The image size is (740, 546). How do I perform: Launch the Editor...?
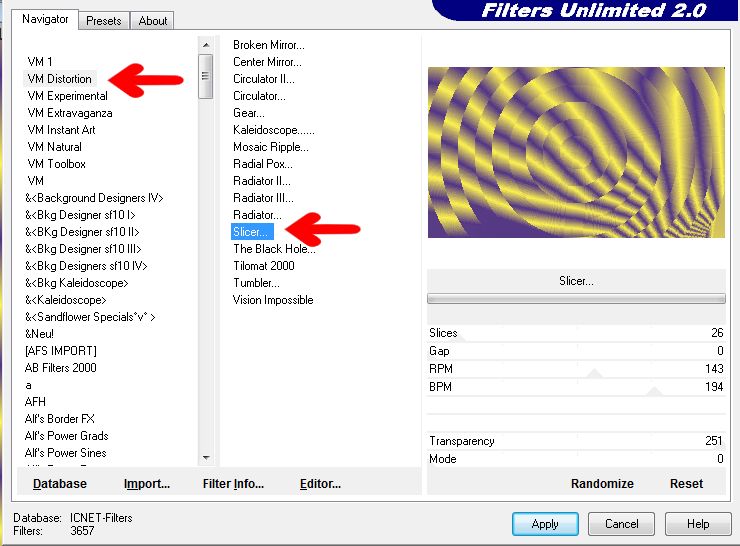(320, 484)
